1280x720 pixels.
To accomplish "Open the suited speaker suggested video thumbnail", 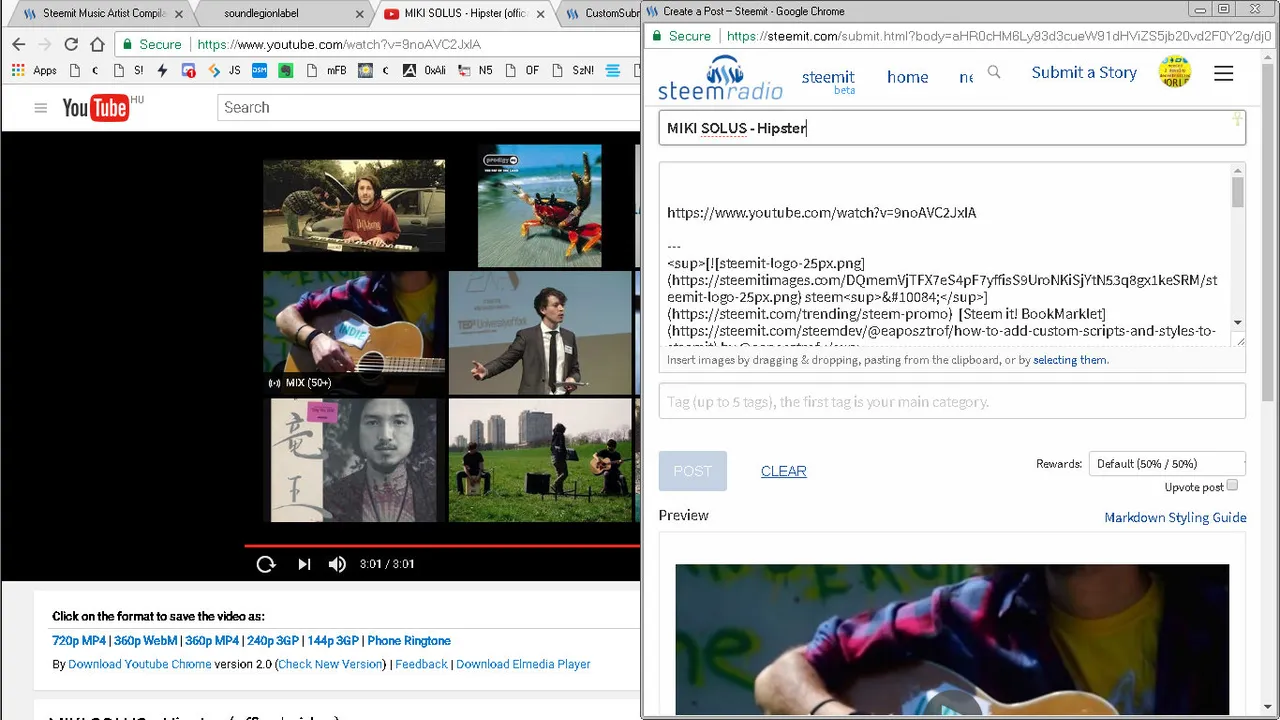I will [x=540, y=333].
